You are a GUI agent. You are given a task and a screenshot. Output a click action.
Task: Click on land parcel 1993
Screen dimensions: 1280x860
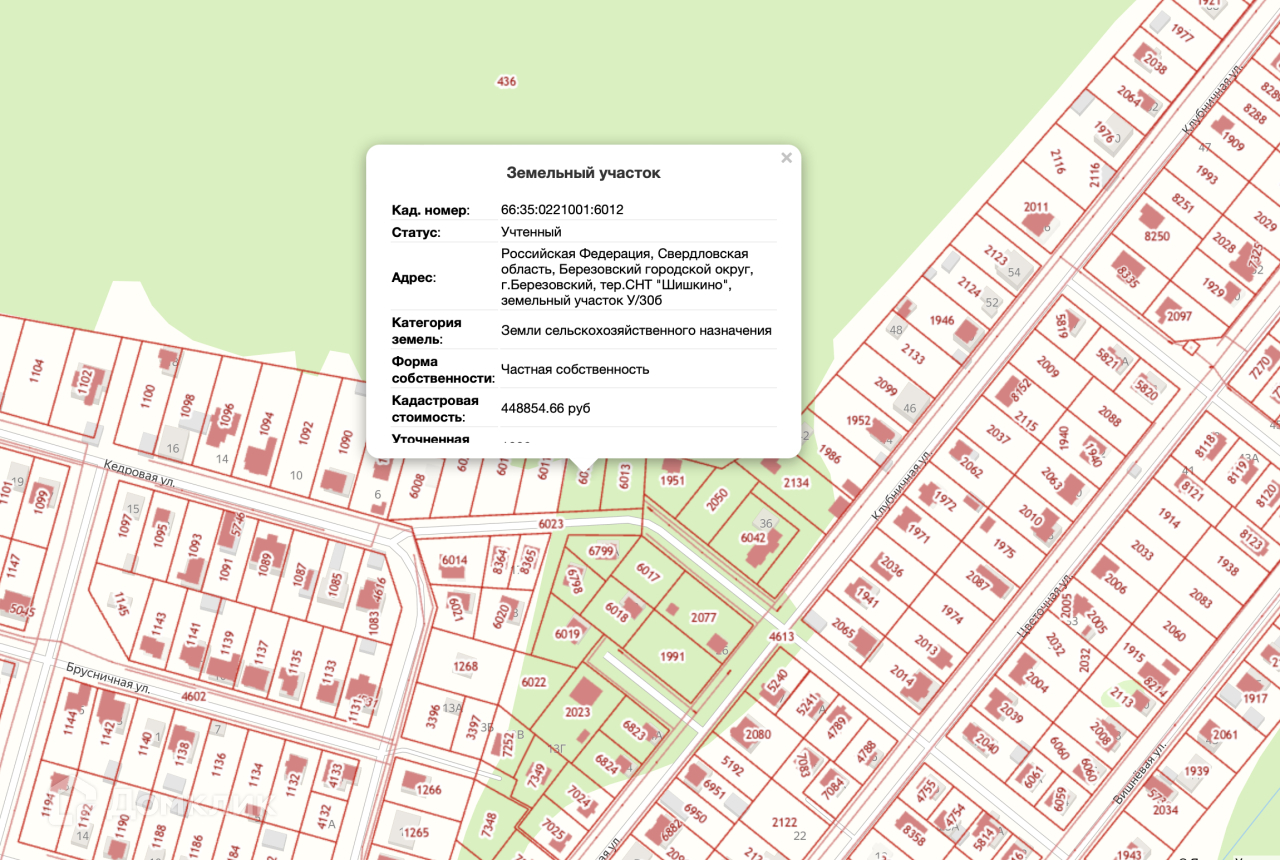1207,176
